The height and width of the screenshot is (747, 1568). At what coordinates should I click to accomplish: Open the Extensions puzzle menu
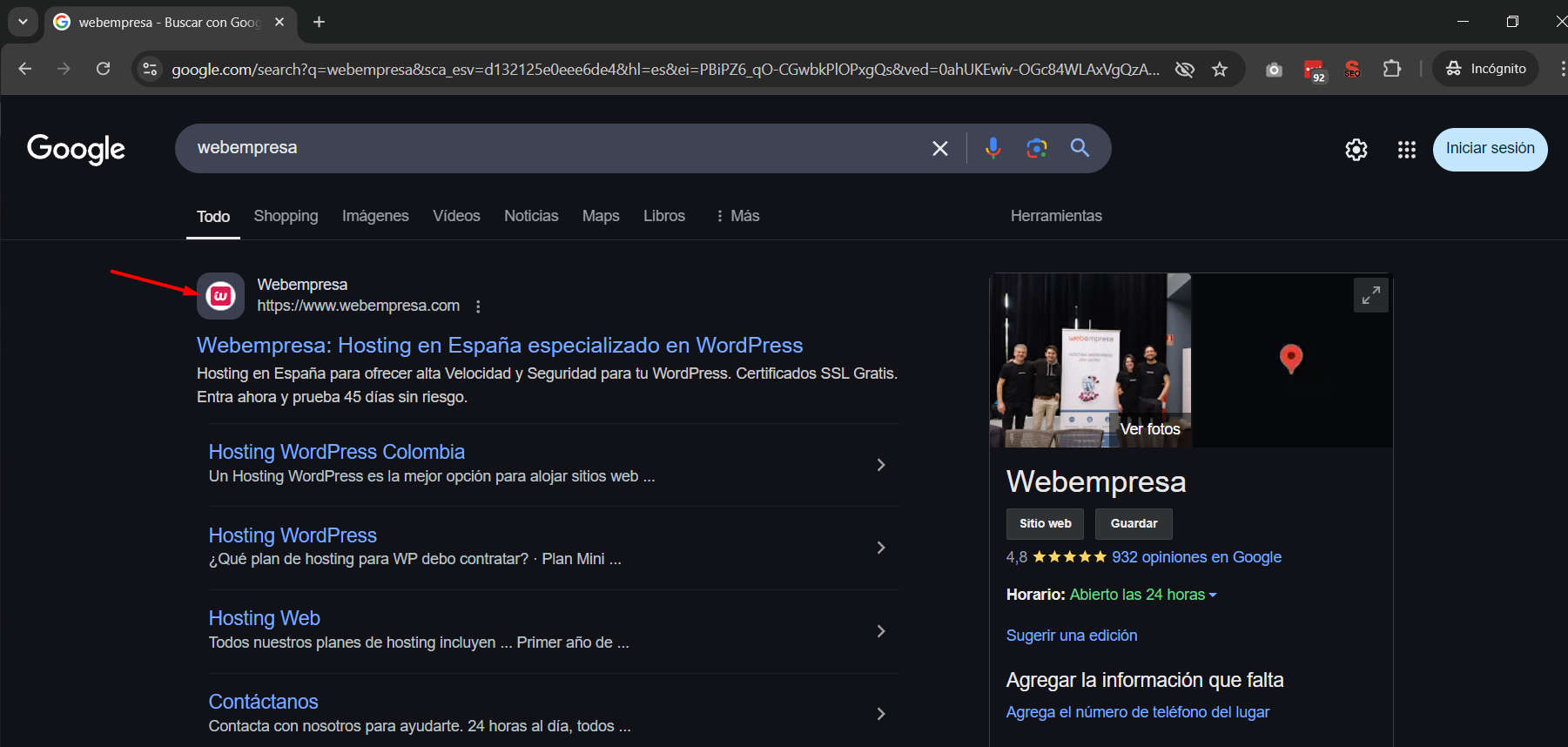tap(1391, 69)
